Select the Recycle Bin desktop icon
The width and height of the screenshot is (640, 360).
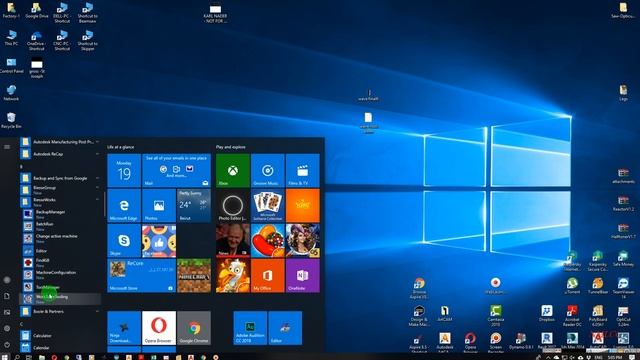pos(11,120)
